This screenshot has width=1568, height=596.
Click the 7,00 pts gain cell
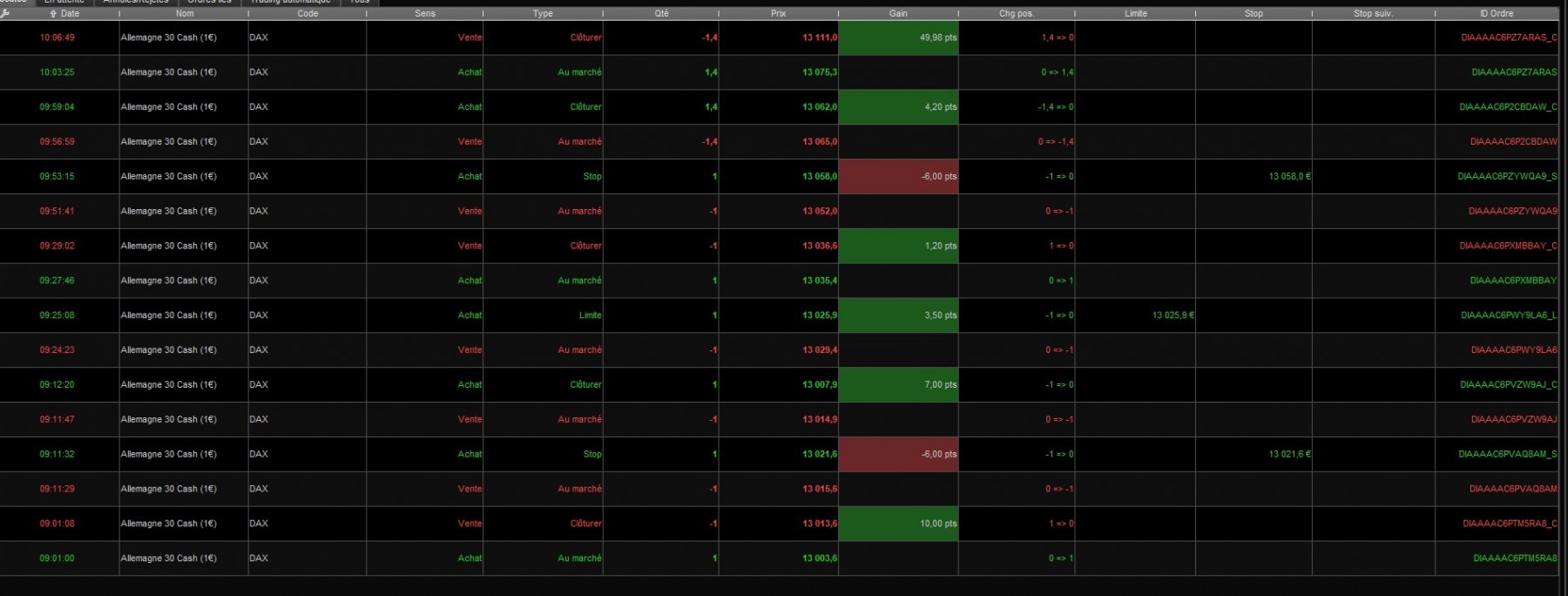tap(898, 385)
